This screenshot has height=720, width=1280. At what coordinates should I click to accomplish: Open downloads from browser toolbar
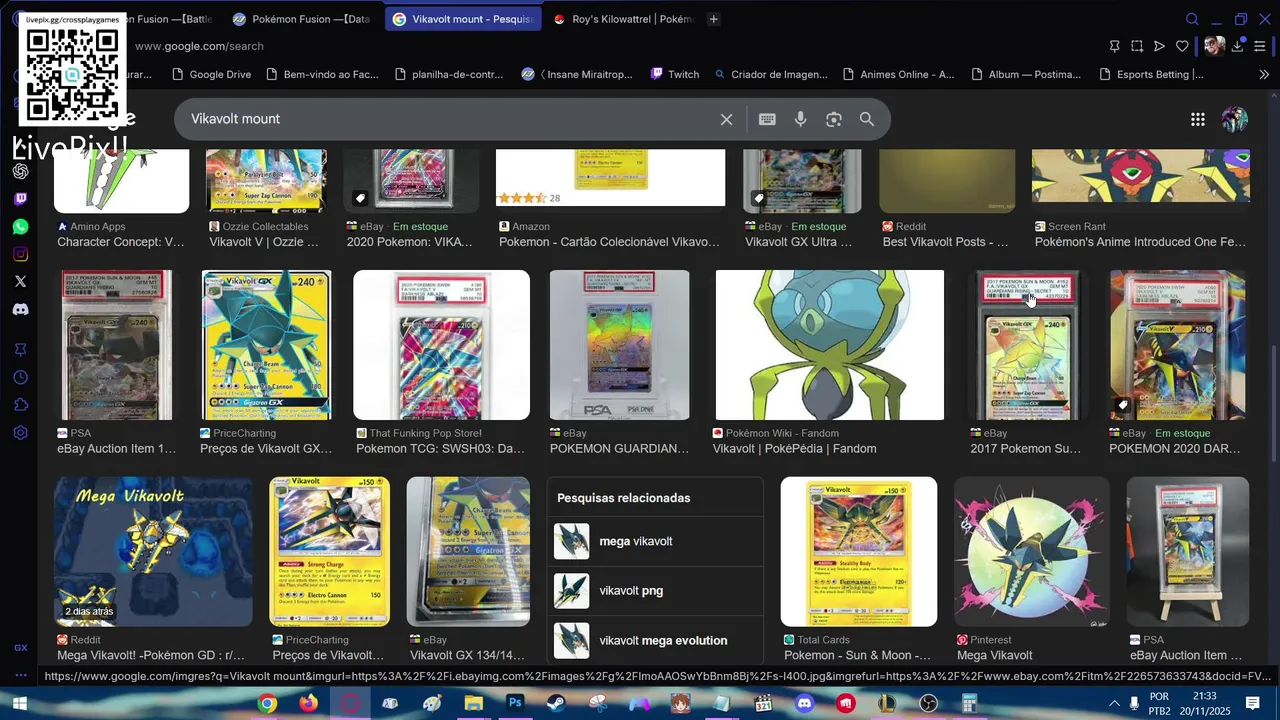click(x=1238, y=46)
